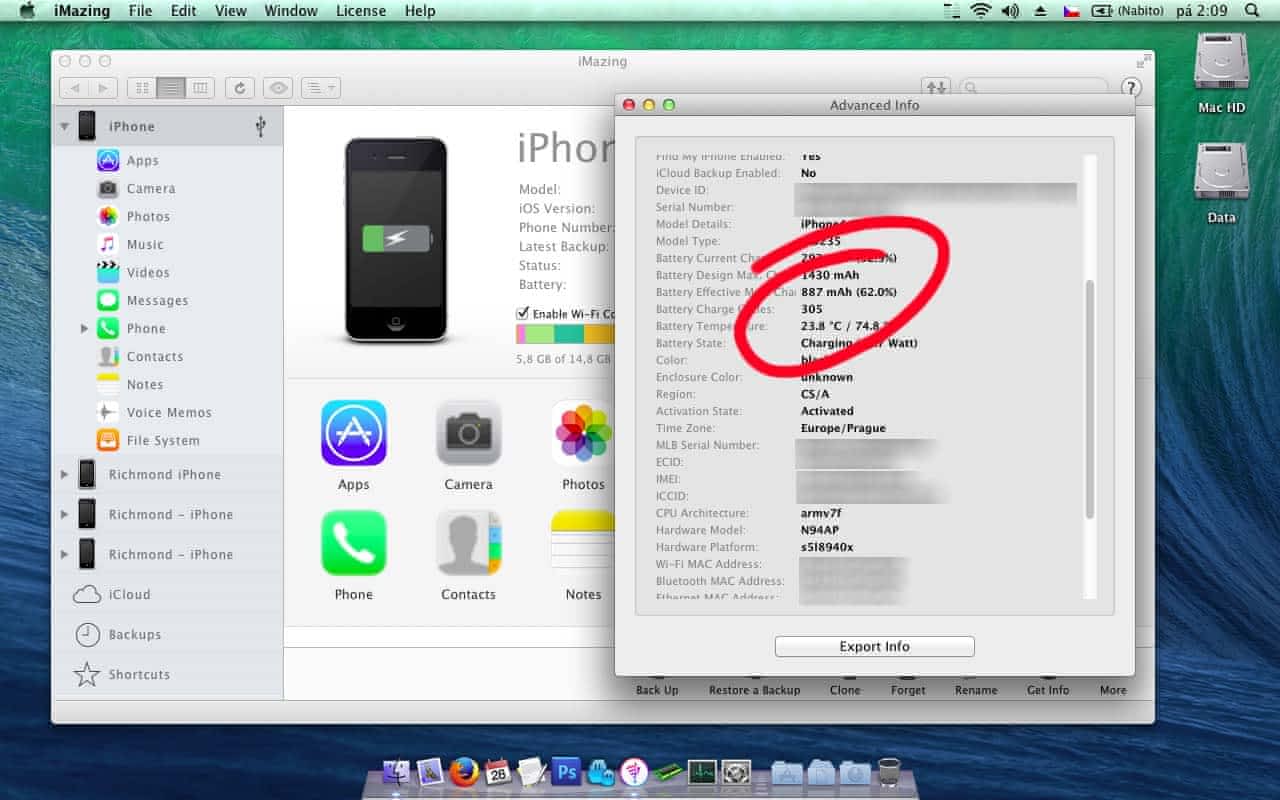Open Trash in the Dock
The height and width of the screenshot is (800, 1280).
888,771
